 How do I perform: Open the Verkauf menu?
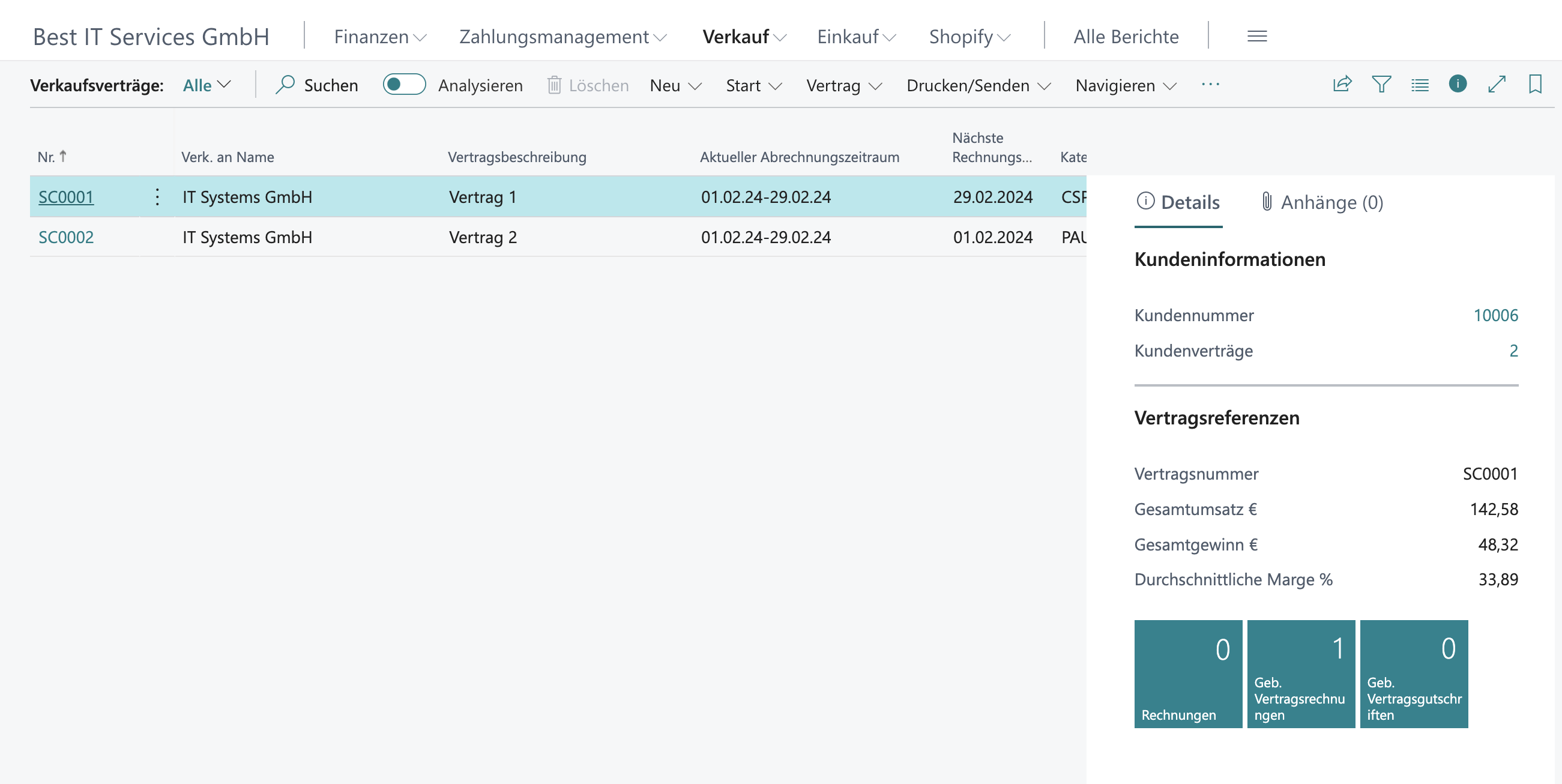click(745, 34)
